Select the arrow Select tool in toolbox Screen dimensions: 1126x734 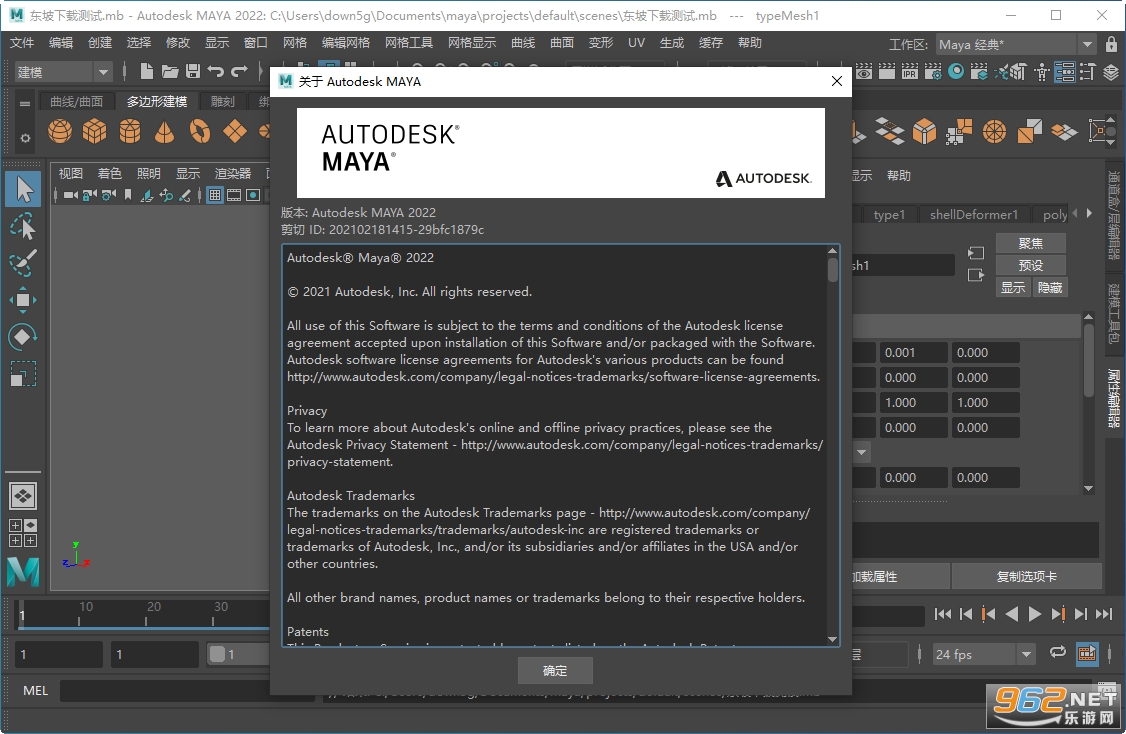(24, 190)
